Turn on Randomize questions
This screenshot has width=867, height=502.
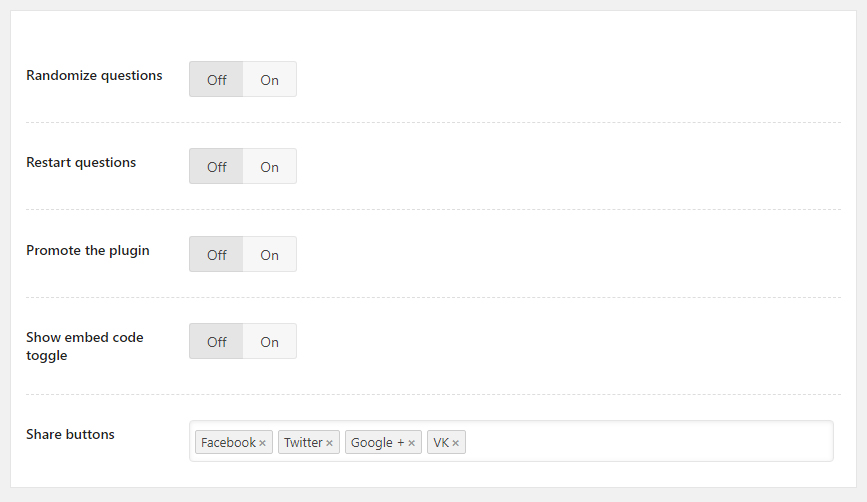click(270, 80)
